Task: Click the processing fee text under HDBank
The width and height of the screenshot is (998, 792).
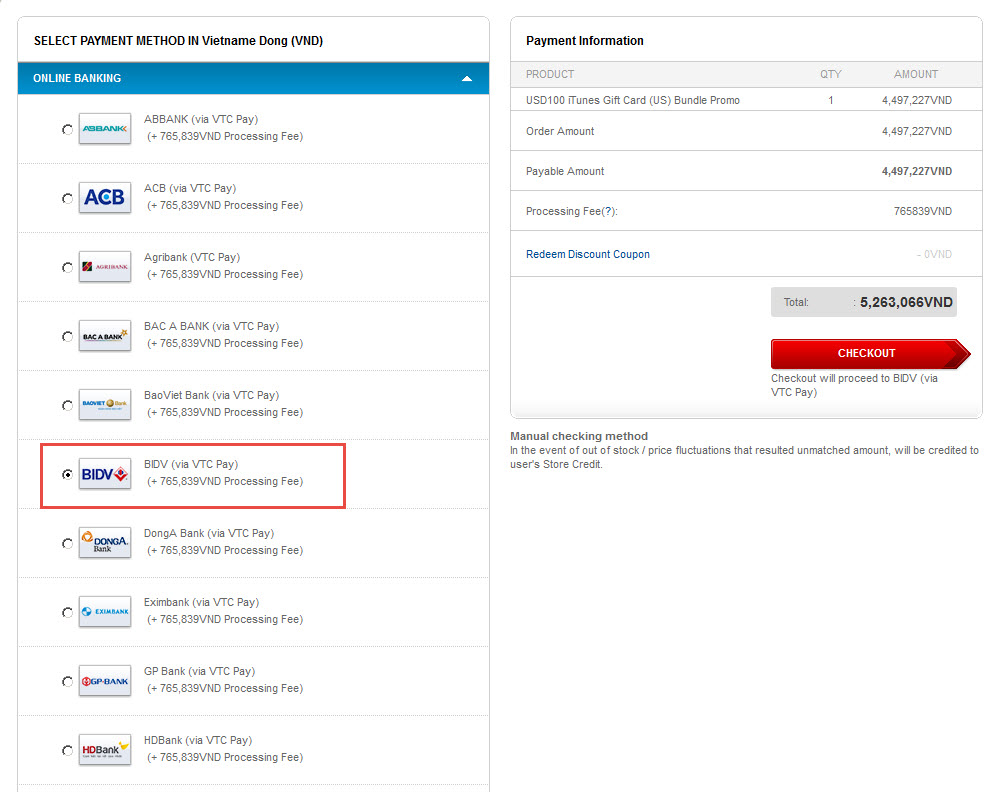Action: pyautogui.click(x=225, y=757)
